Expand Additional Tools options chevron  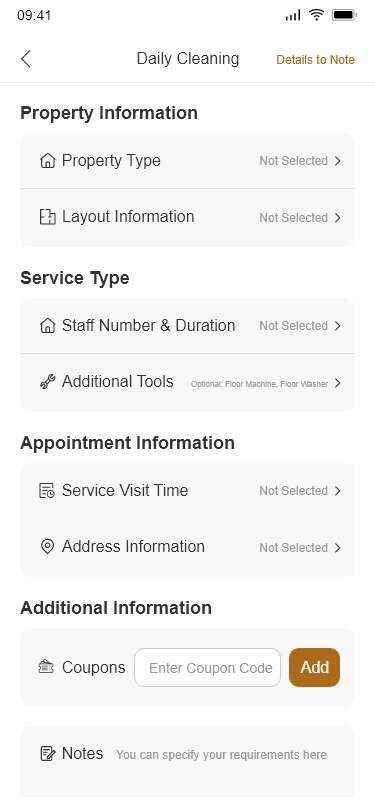tap(338, 383)
